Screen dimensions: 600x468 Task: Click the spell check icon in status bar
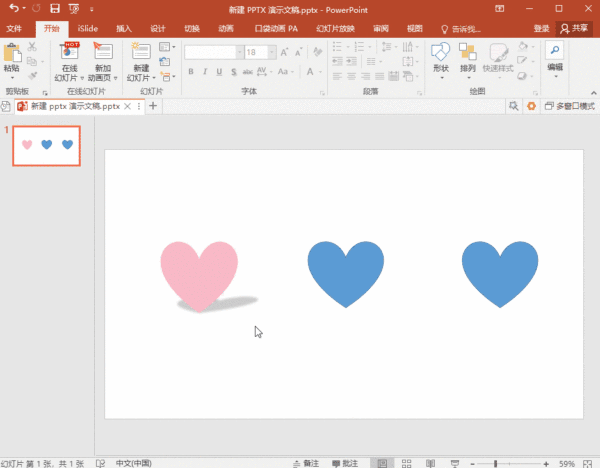click(100, 463)
